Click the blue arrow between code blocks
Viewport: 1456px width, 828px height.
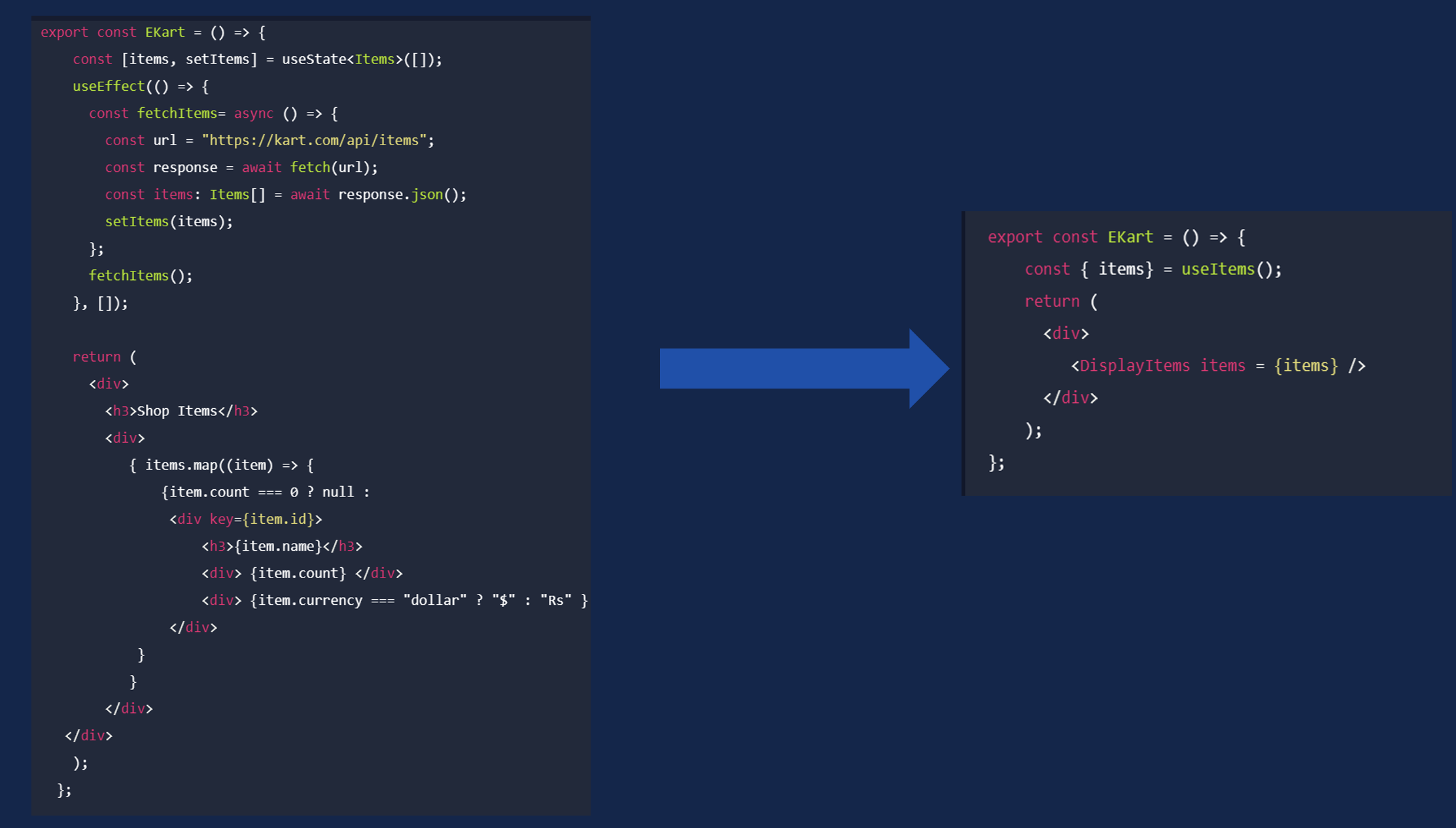pos(804,368)
